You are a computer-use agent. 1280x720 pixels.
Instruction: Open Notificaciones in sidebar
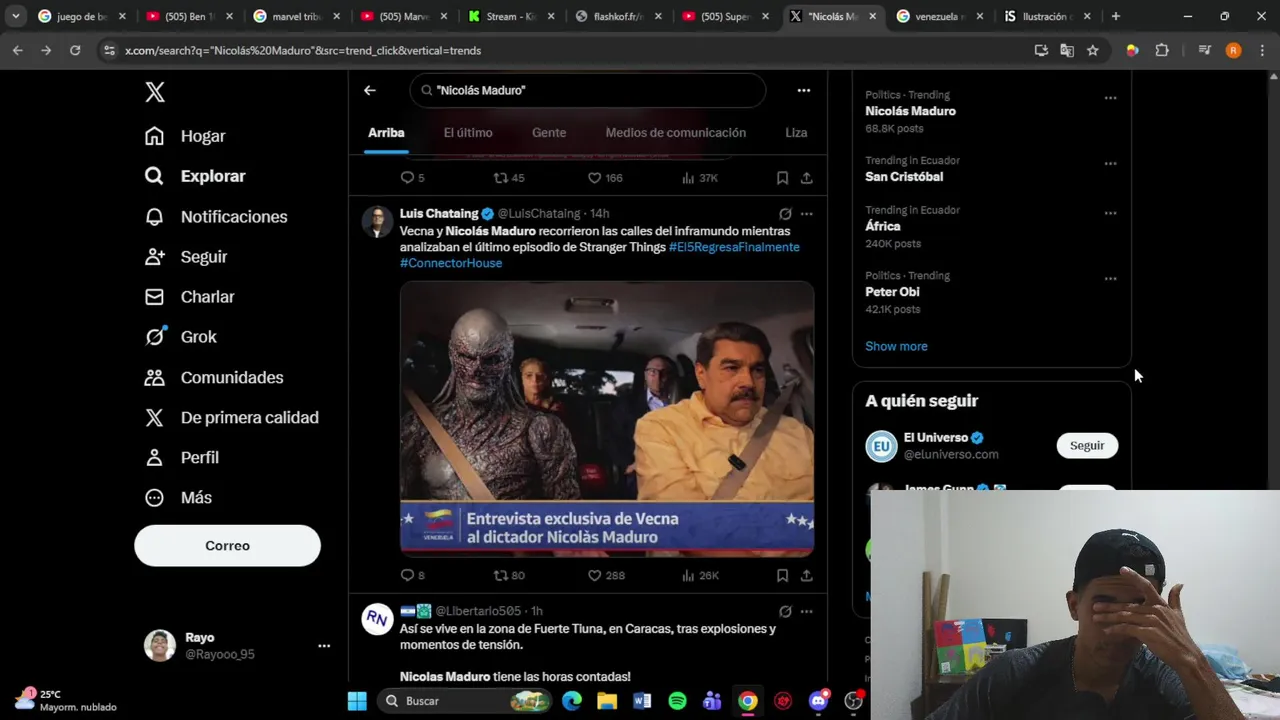pos(215,217)
